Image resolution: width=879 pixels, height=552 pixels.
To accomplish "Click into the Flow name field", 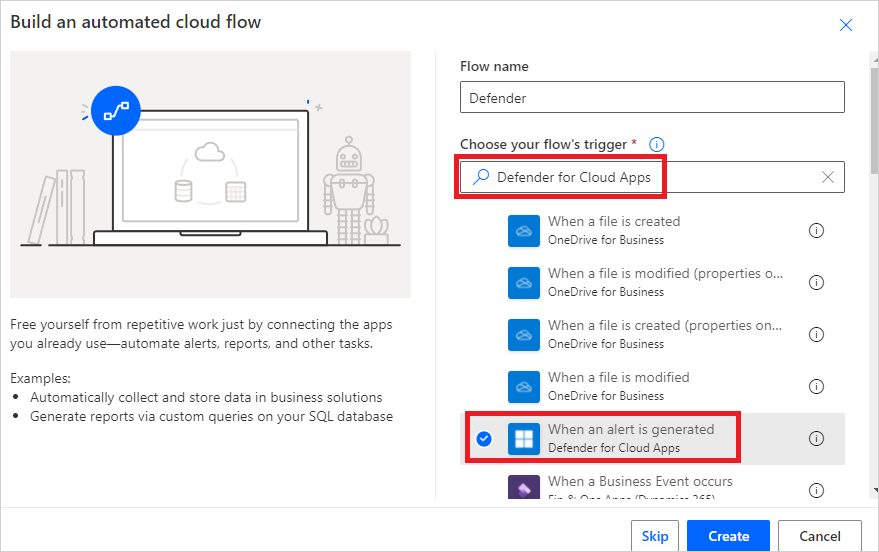I will tap(652, 98).
